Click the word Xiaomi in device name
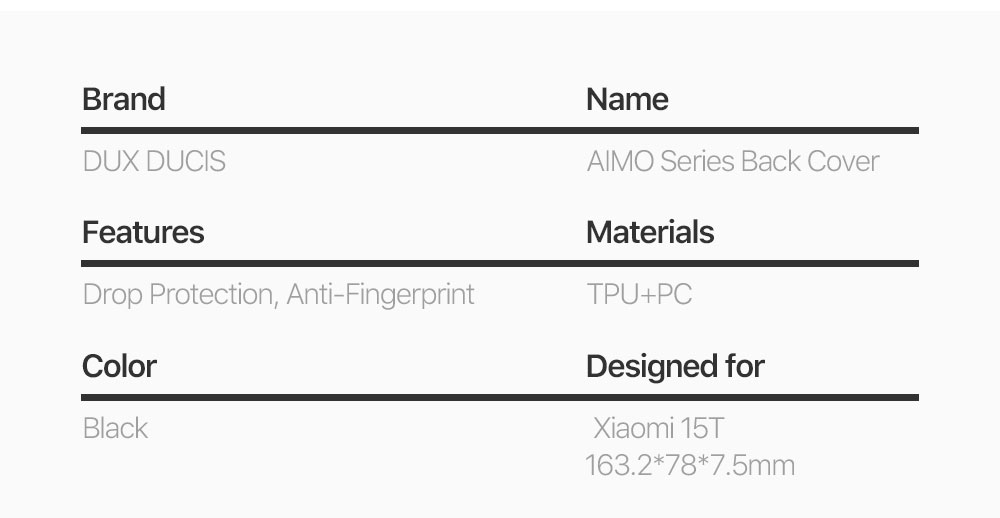This screenshot has width=1000, height=518. [634, 429]
